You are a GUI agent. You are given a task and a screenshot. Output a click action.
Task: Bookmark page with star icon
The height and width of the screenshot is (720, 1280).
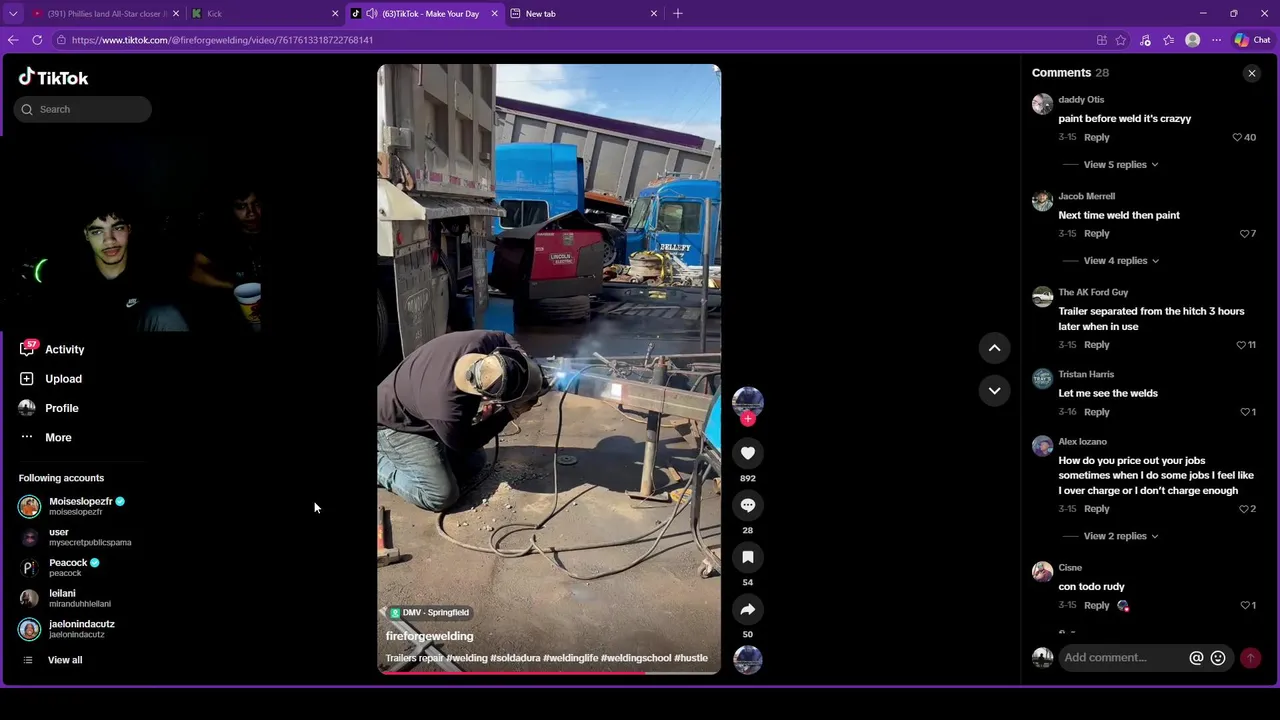click(x=1121, y=40)
